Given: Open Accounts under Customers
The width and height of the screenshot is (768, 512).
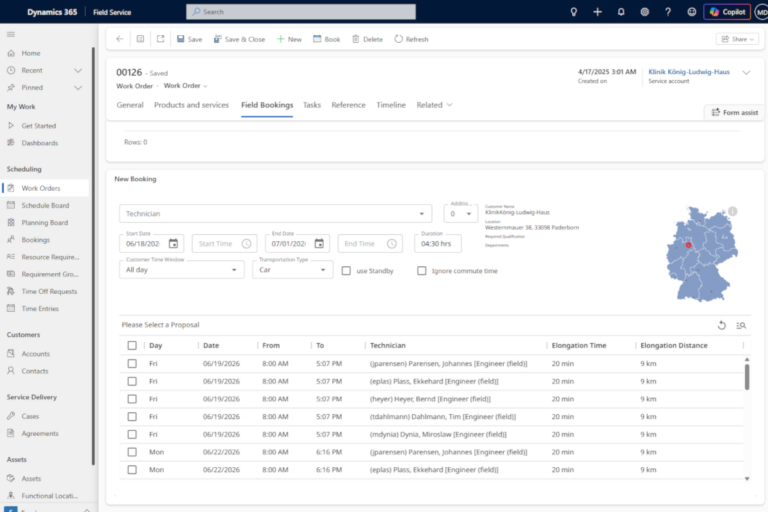Looking at the screenshot, I should coord(35,354).
